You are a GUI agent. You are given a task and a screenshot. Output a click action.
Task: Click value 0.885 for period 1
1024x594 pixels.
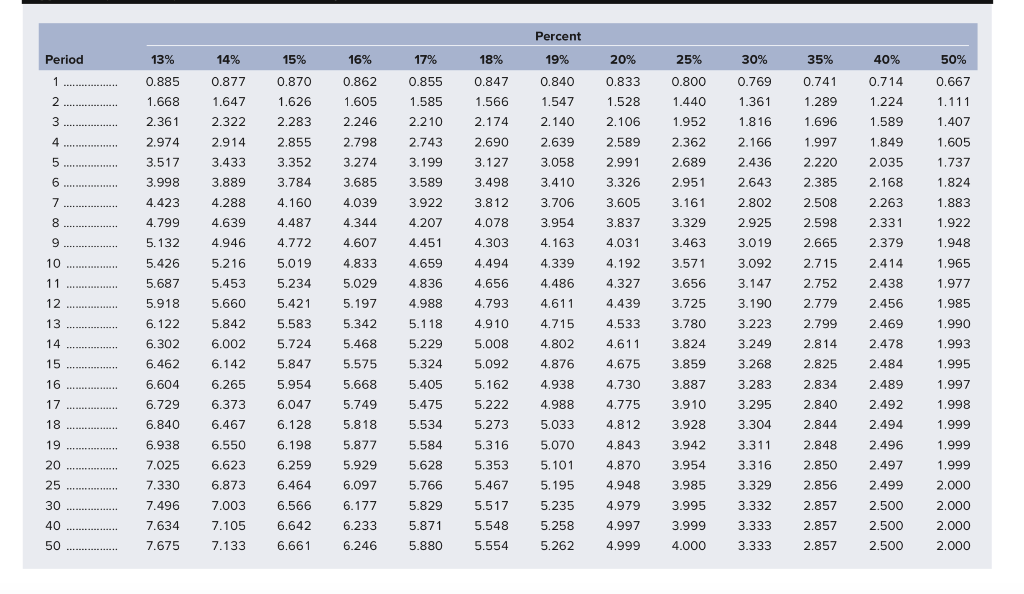(163, 81)
